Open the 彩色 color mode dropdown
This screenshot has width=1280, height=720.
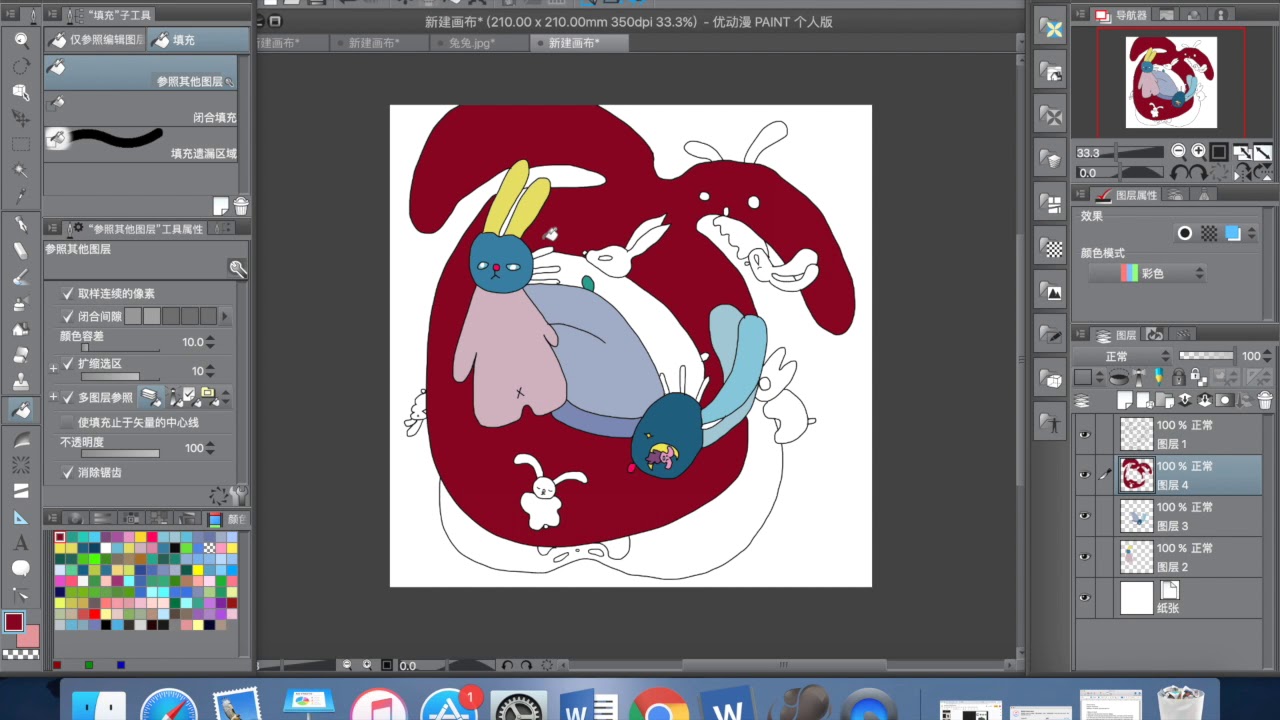[x=1147, y=273]
